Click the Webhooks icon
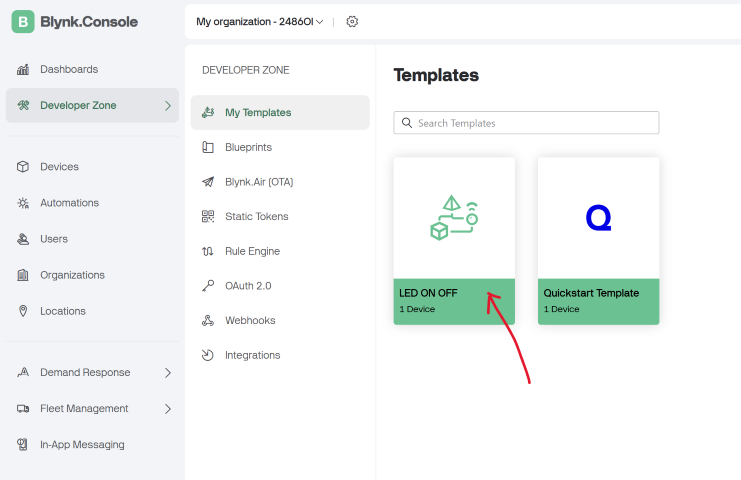741x480 pixels. (x=208, y=320)
